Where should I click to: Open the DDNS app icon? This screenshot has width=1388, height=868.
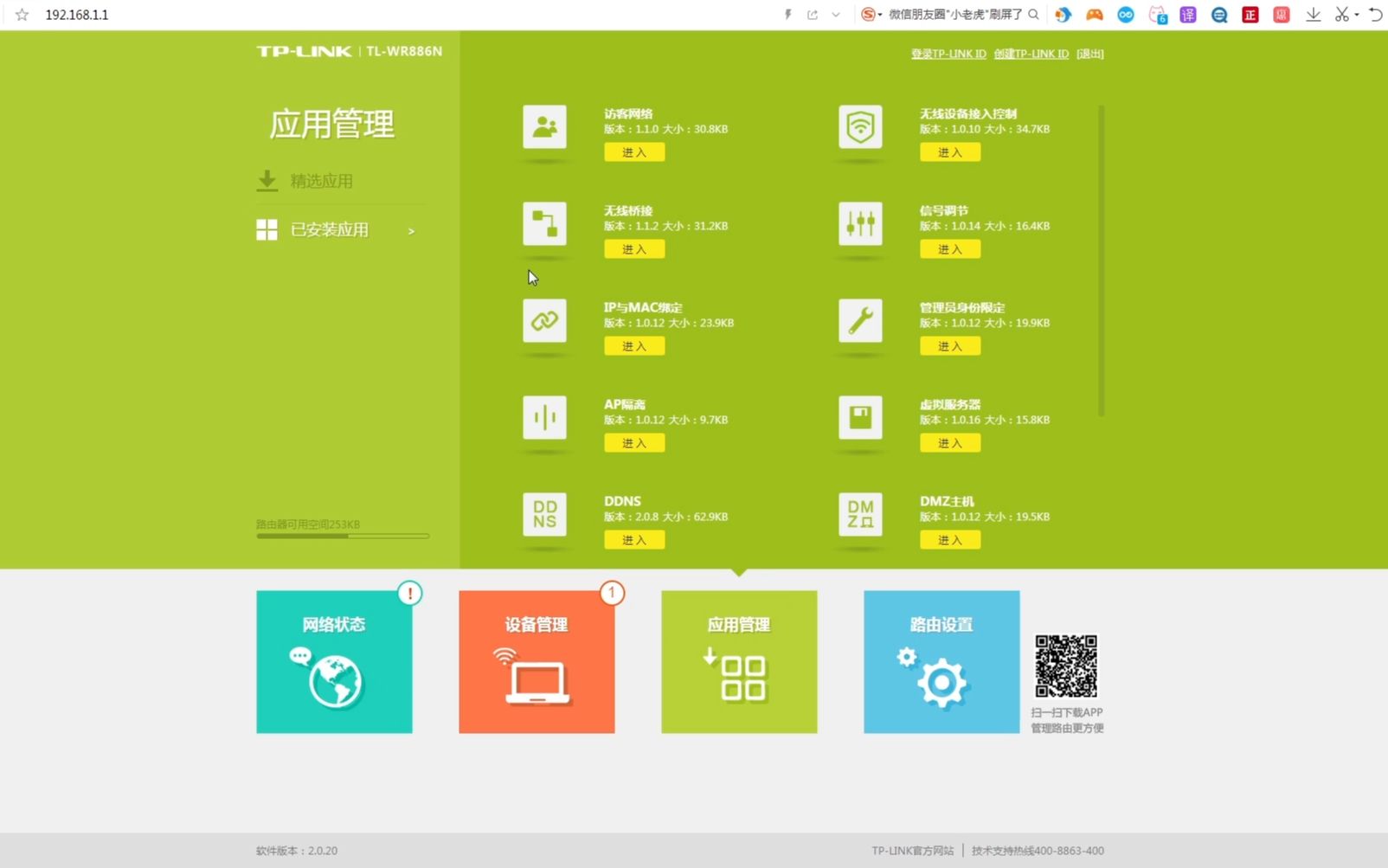[544, 515]
